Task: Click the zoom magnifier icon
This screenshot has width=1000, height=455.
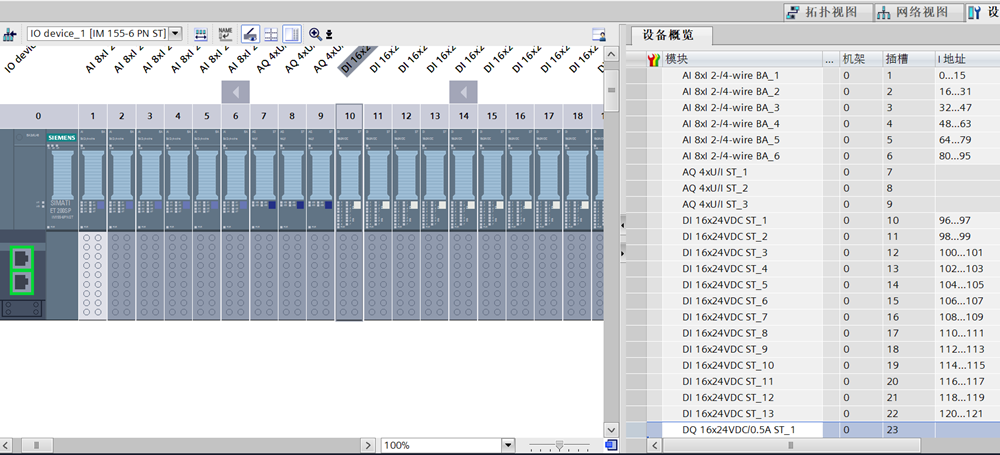Action: [315, 34]
